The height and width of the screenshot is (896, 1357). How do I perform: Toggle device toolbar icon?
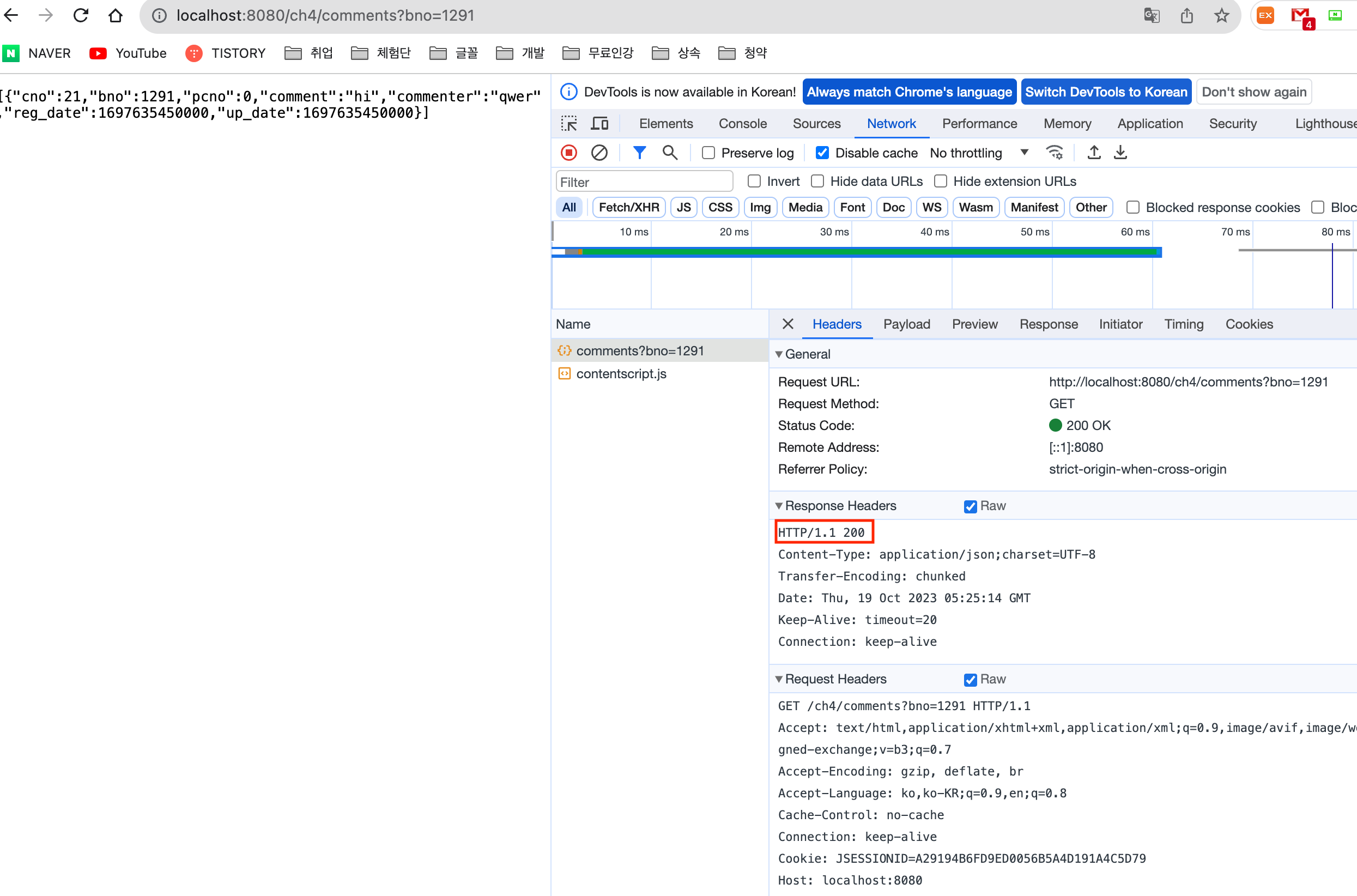[x=599, y=123]
